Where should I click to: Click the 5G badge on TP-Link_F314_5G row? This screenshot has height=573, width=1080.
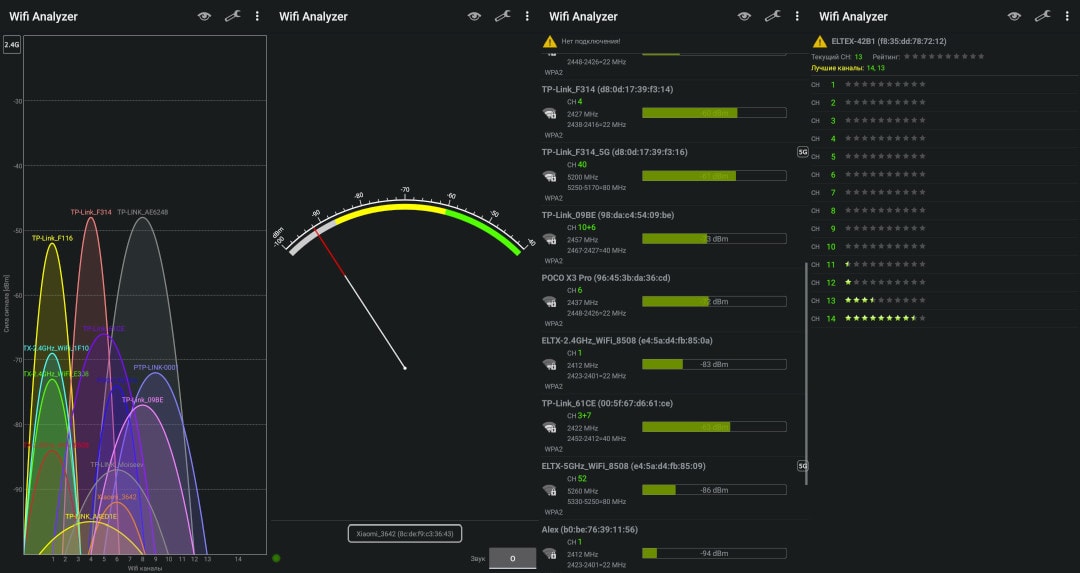pyautogui.click(x=802, y=152)
